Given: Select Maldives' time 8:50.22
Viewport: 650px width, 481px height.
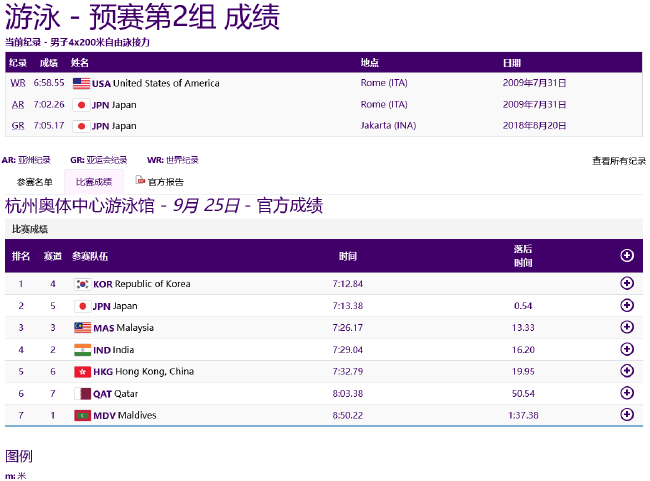Looking at the screenshot, I should (348, 415).
